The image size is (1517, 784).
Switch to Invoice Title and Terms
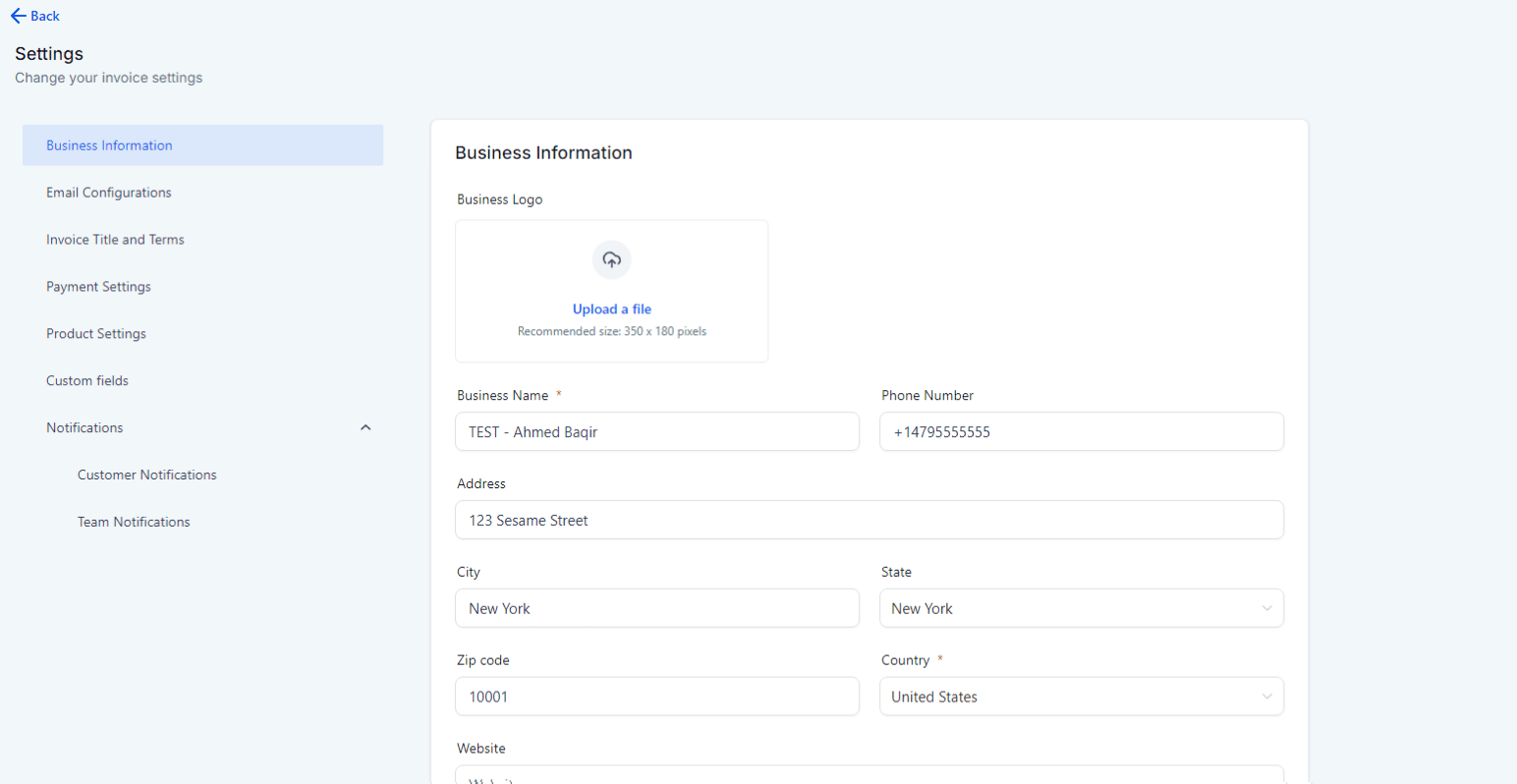[115, 239]
